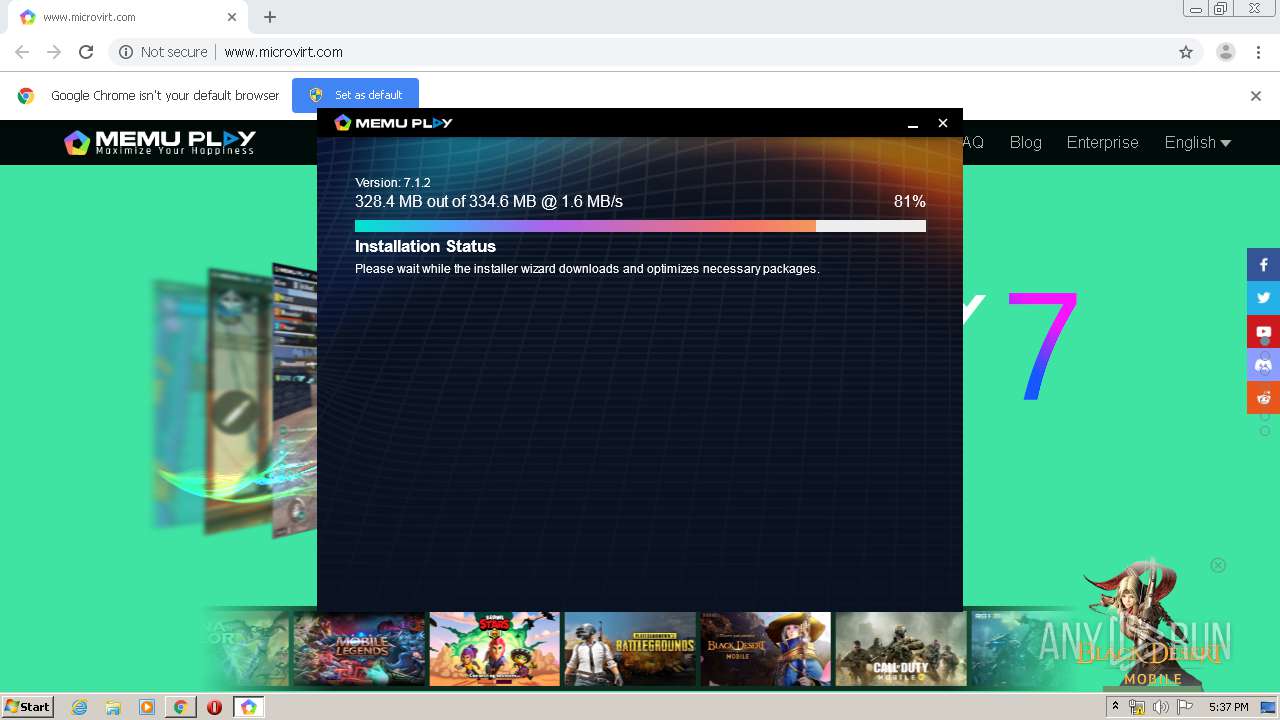Show hidden system tray icons
Viewport: 1280px width, 720px height.
[x=1116, y=707]
